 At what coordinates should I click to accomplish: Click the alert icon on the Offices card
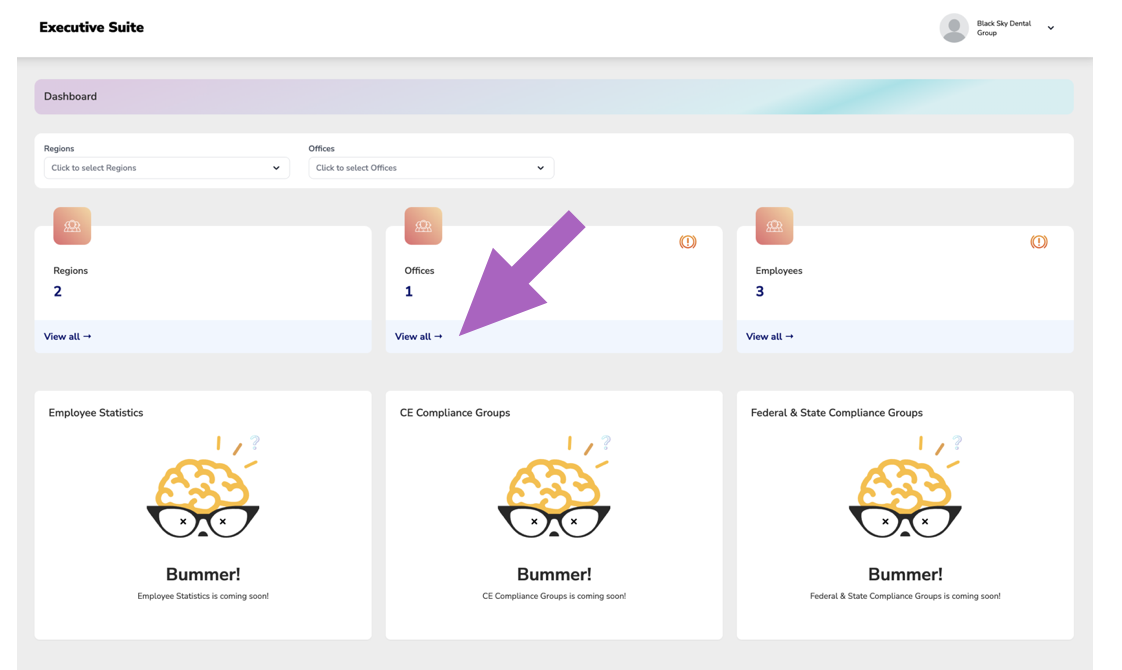688,241
